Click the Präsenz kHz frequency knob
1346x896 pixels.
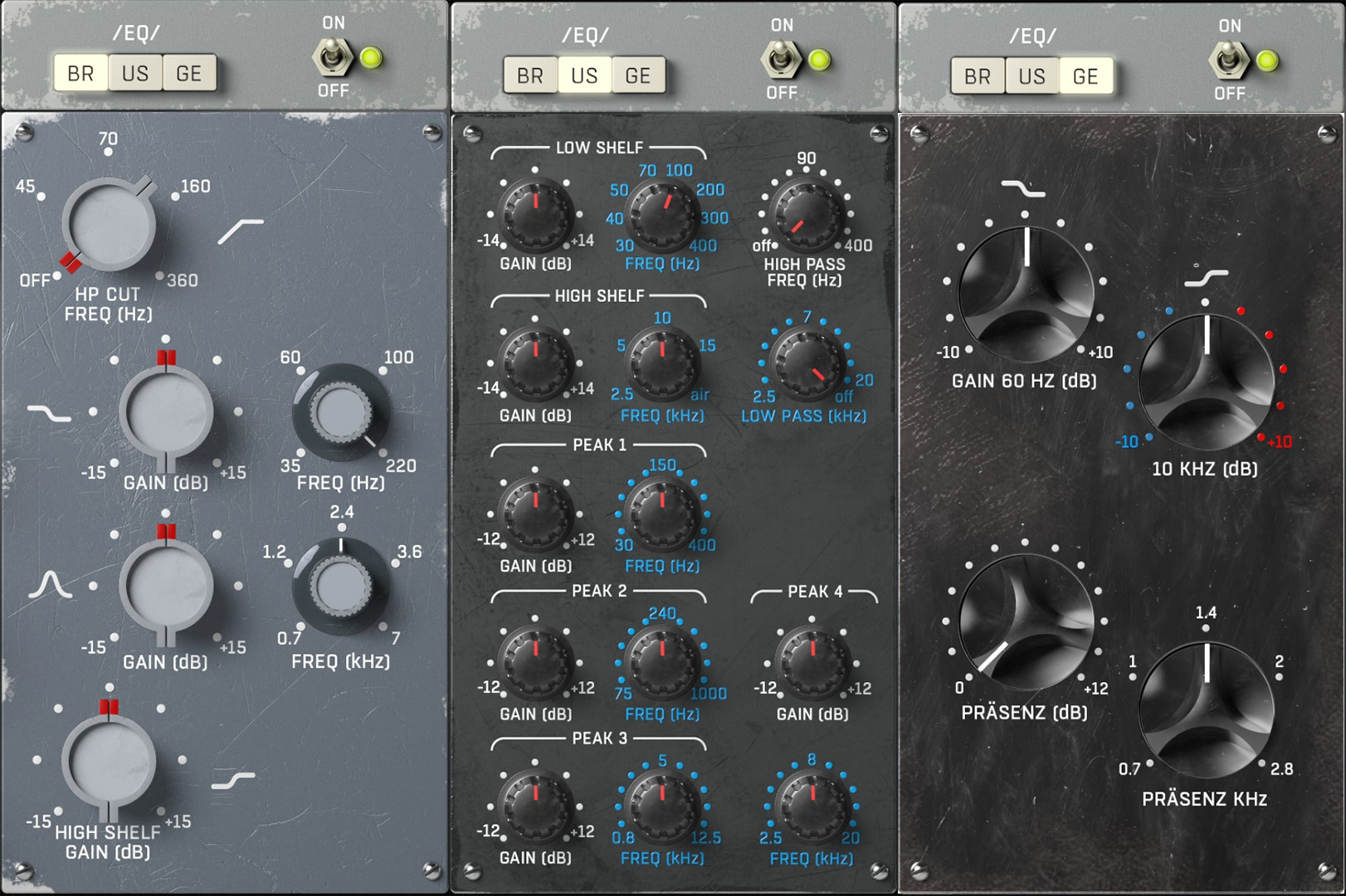1206,710
